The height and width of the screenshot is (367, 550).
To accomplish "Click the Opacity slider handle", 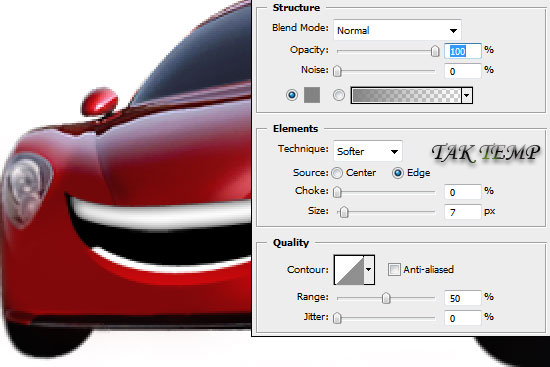I will [x=435, y=51].
